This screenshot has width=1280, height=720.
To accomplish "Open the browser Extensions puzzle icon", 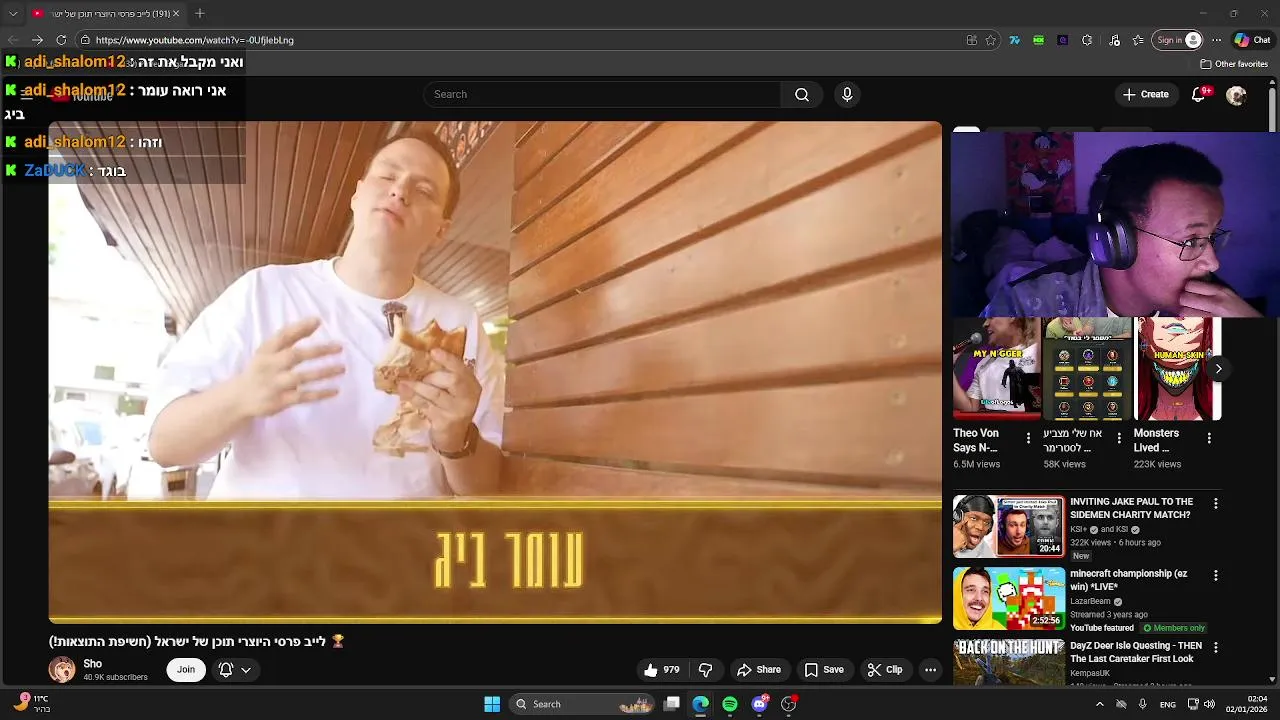I will [x=1087, y=40].
